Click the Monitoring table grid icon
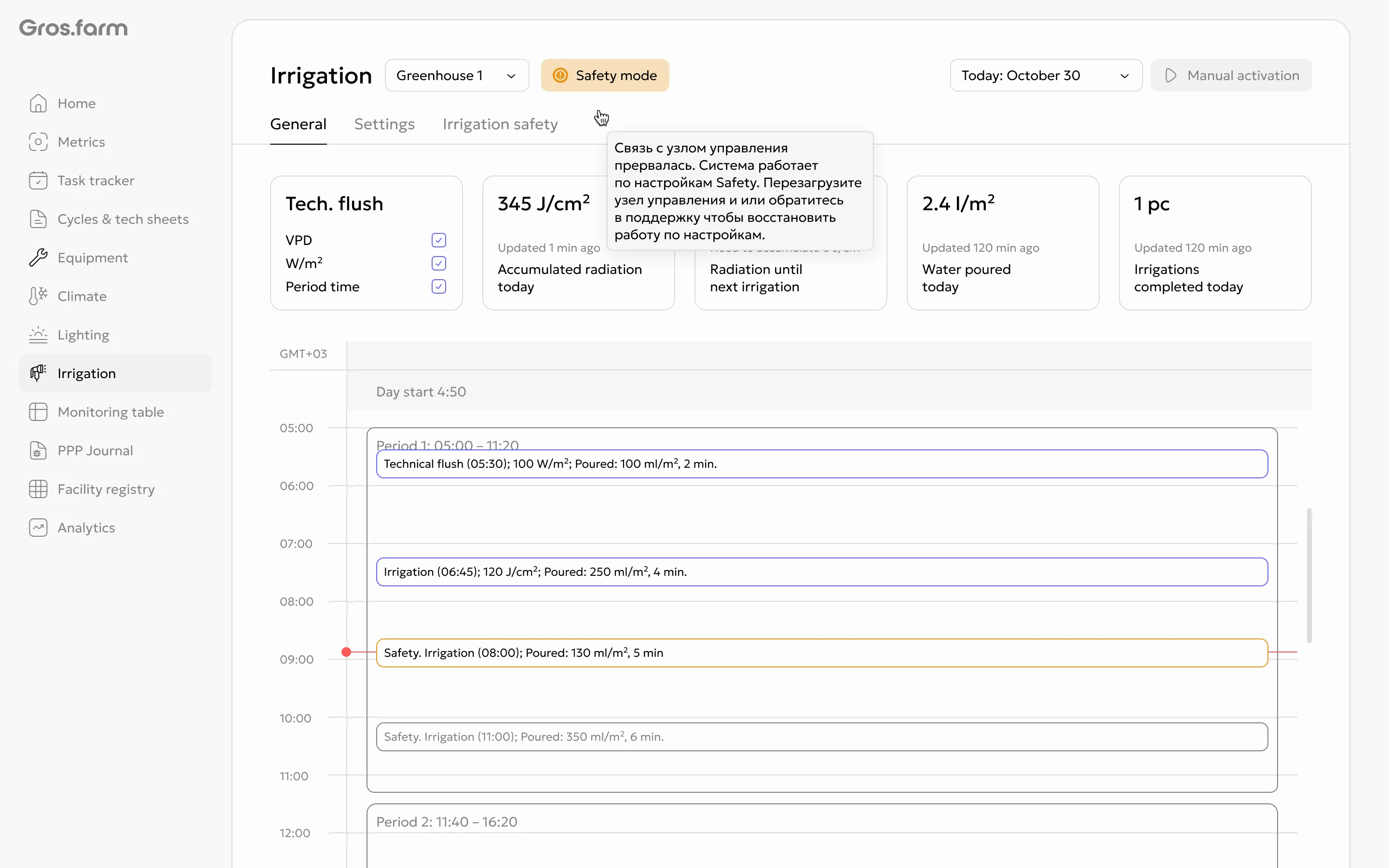This screenshot has height=868, width=1389. pos(38,412)
